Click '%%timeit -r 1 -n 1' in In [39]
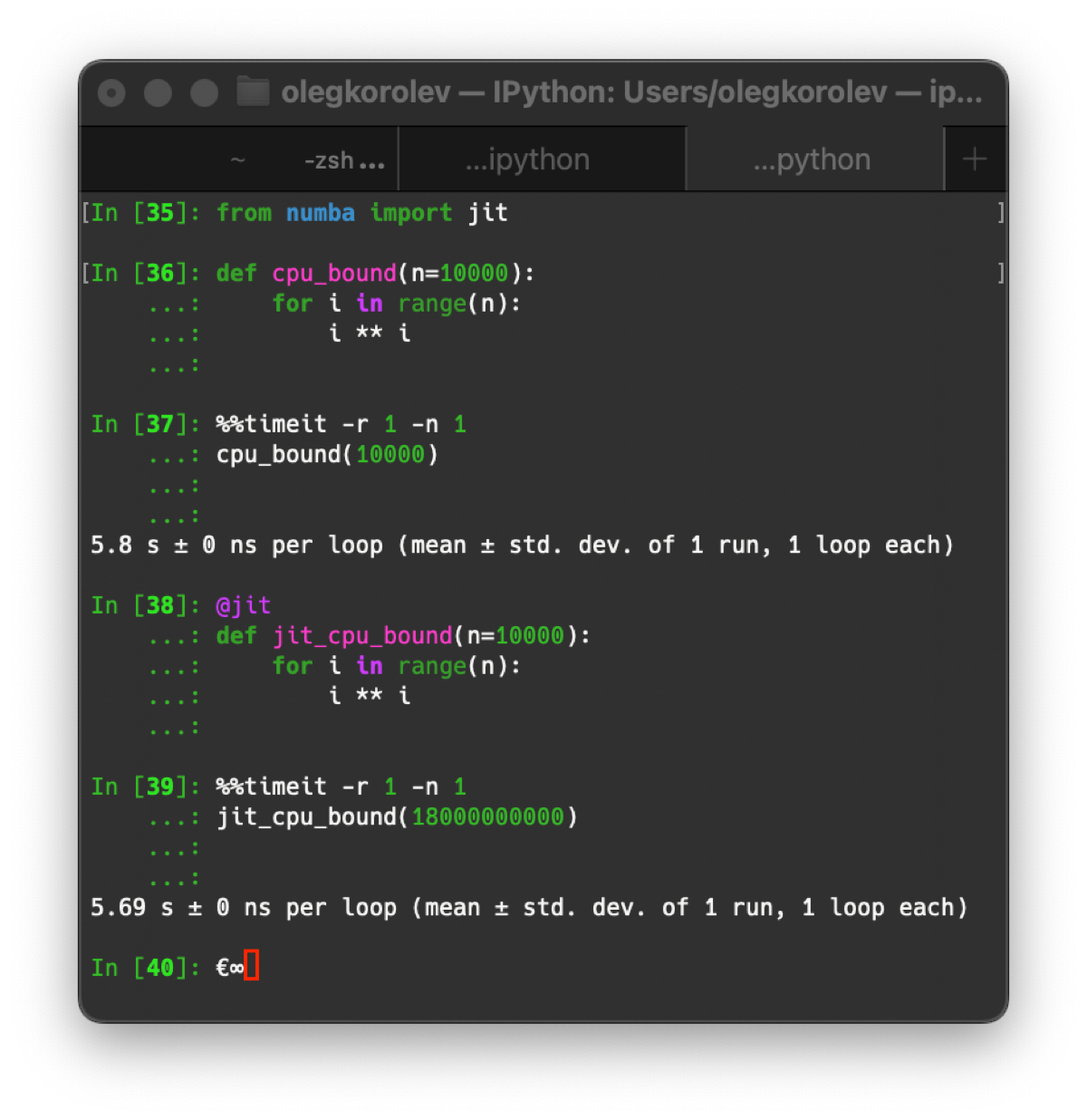Image resolution: width=1087 pixels, height=1120 pixels. pos(341,787)
